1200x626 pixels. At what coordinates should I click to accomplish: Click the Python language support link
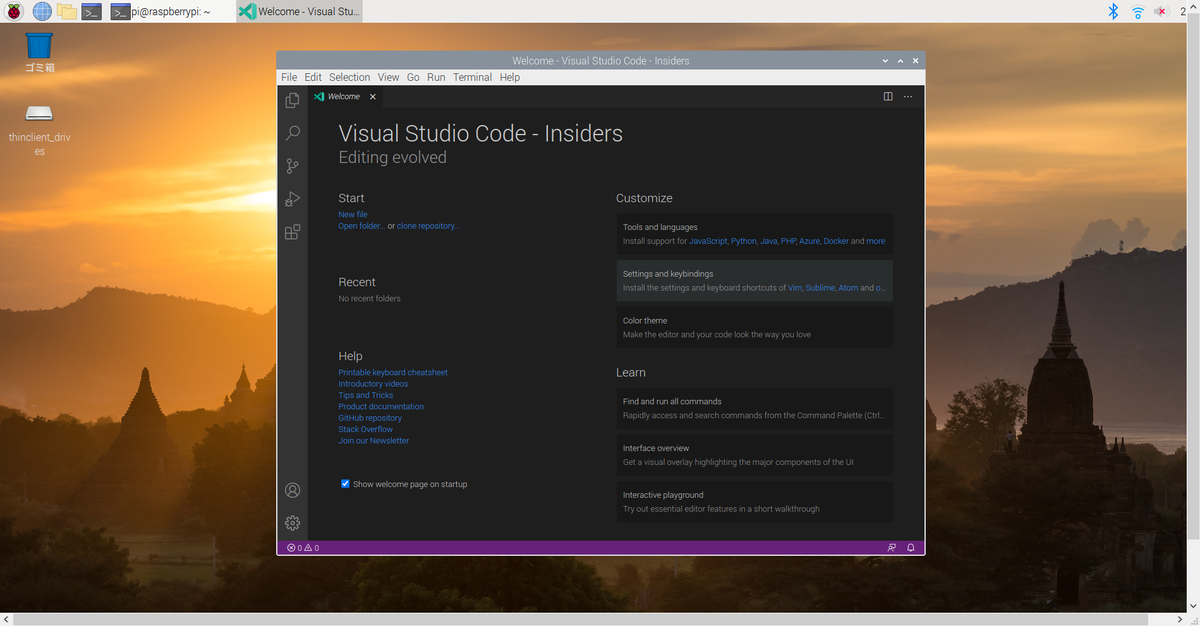pos(744,241)
